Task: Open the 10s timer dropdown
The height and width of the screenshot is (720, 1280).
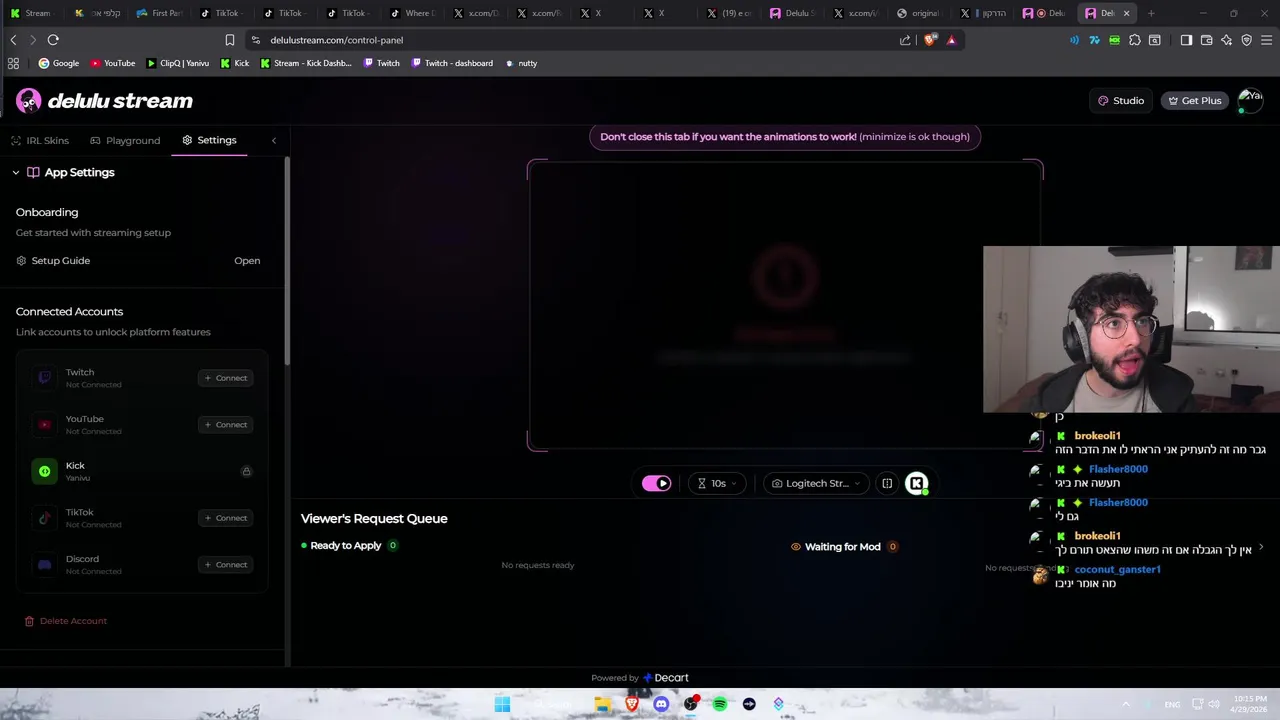Action: [x=718, y=483]
